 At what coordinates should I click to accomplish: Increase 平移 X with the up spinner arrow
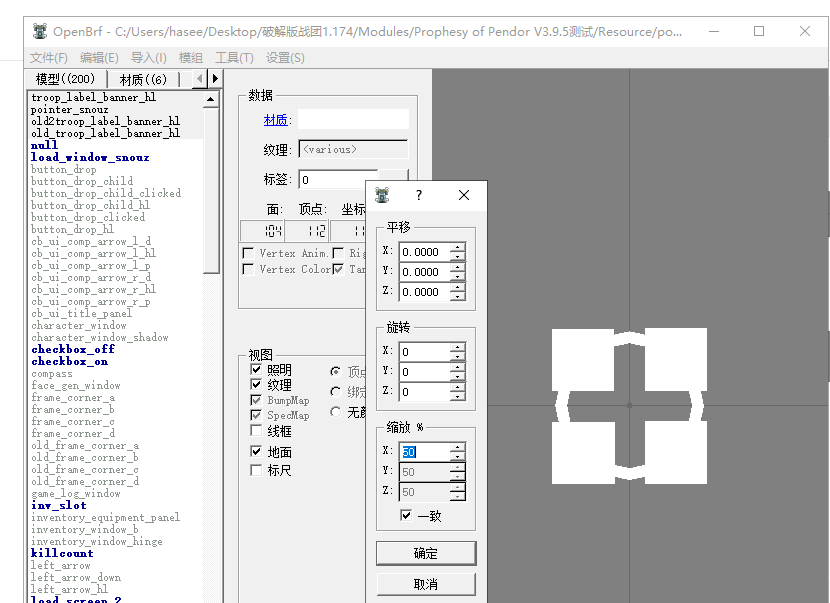pos(458,247)
